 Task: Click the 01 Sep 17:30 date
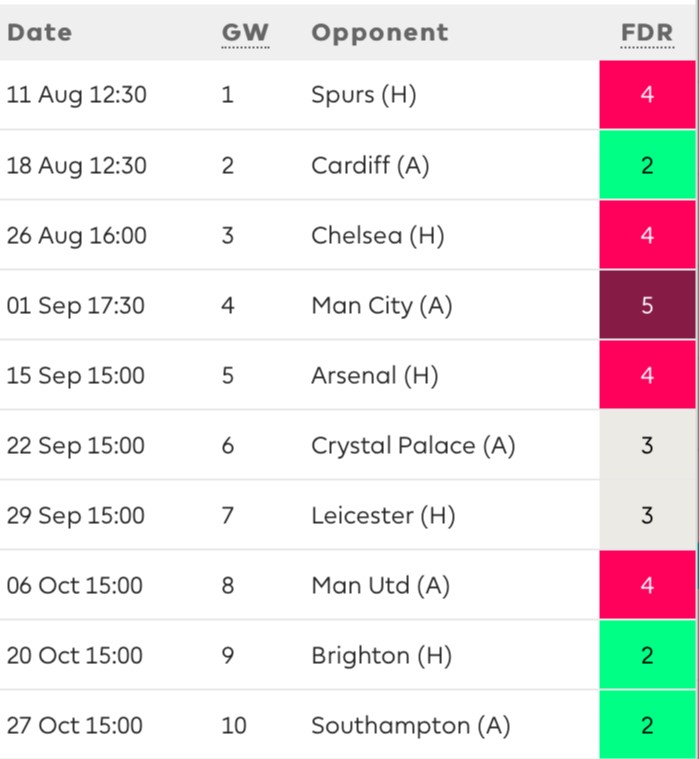point(76,306)
